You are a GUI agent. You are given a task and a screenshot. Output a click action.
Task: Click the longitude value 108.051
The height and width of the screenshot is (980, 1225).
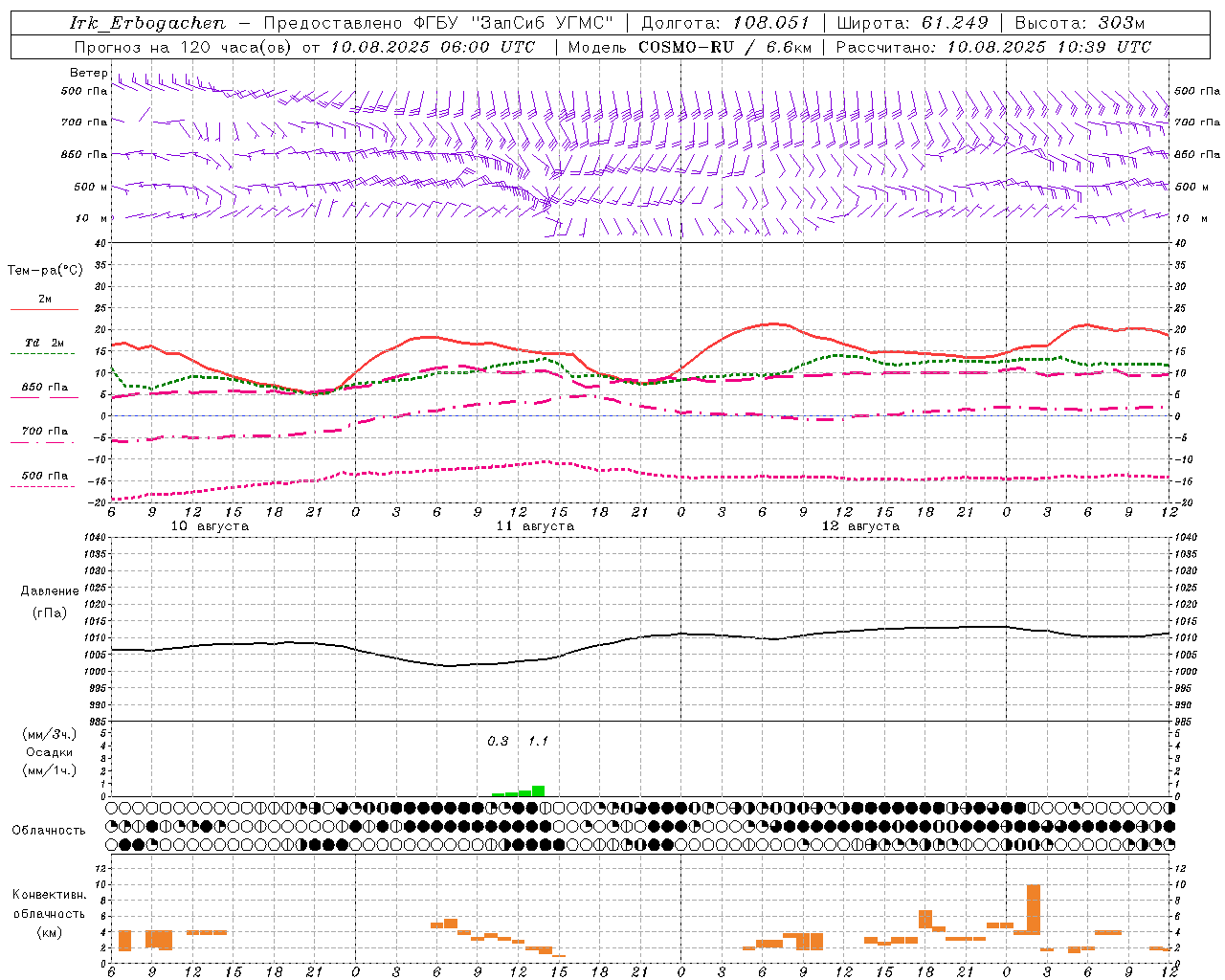coord(771,23)
